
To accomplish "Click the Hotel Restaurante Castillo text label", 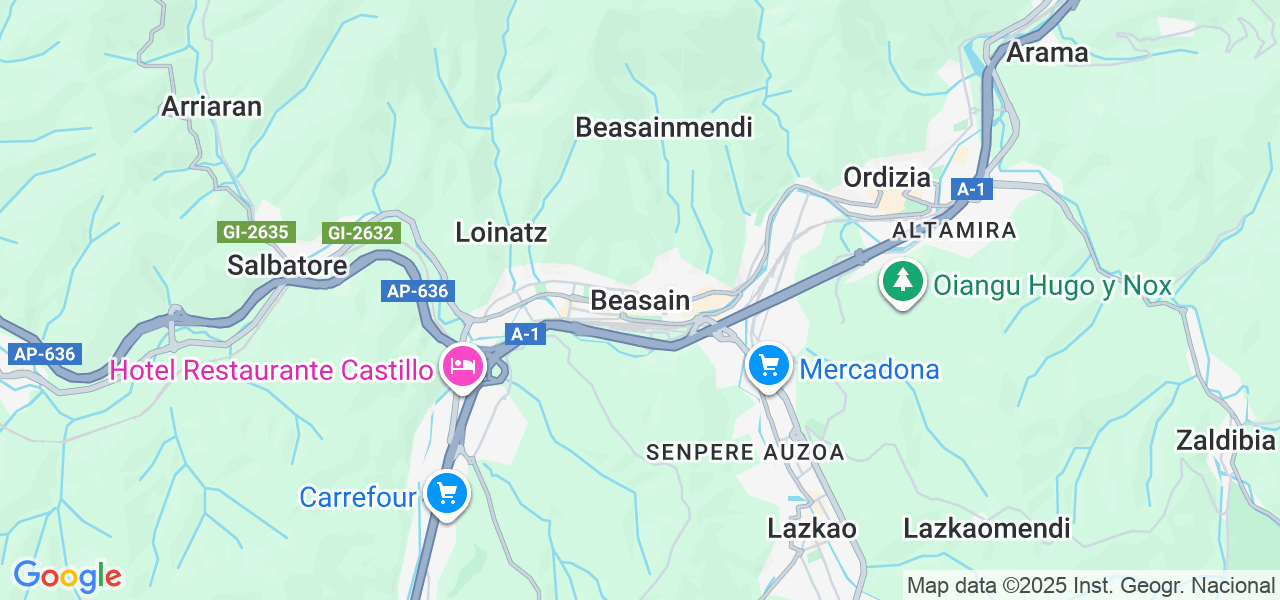I will click(271, 370).
